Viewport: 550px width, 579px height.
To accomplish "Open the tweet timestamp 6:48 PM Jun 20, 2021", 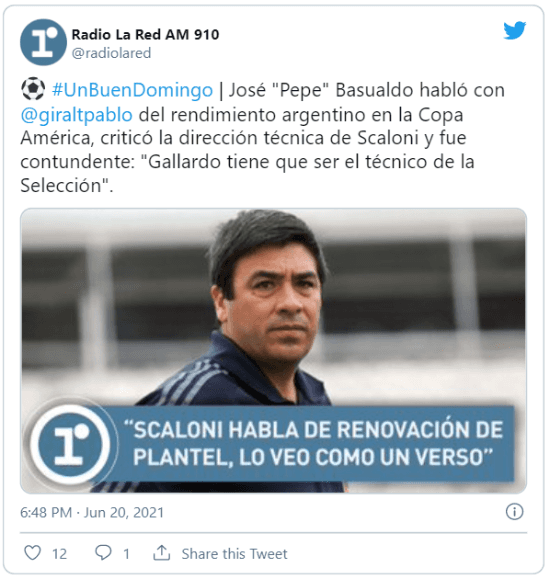I will 92,513.
